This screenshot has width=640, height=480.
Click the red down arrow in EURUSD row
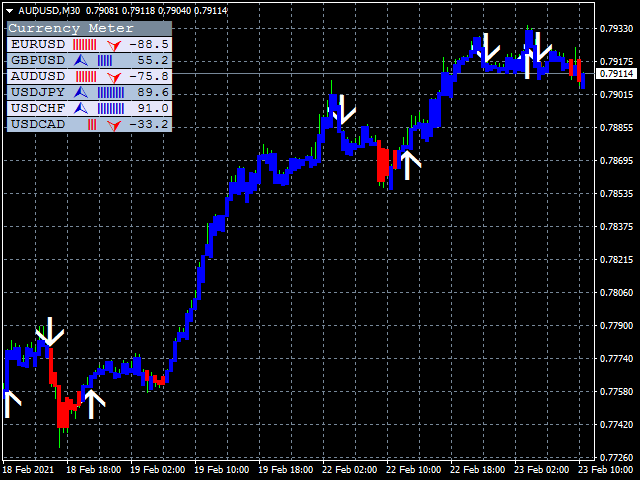(x=114, y=45)
